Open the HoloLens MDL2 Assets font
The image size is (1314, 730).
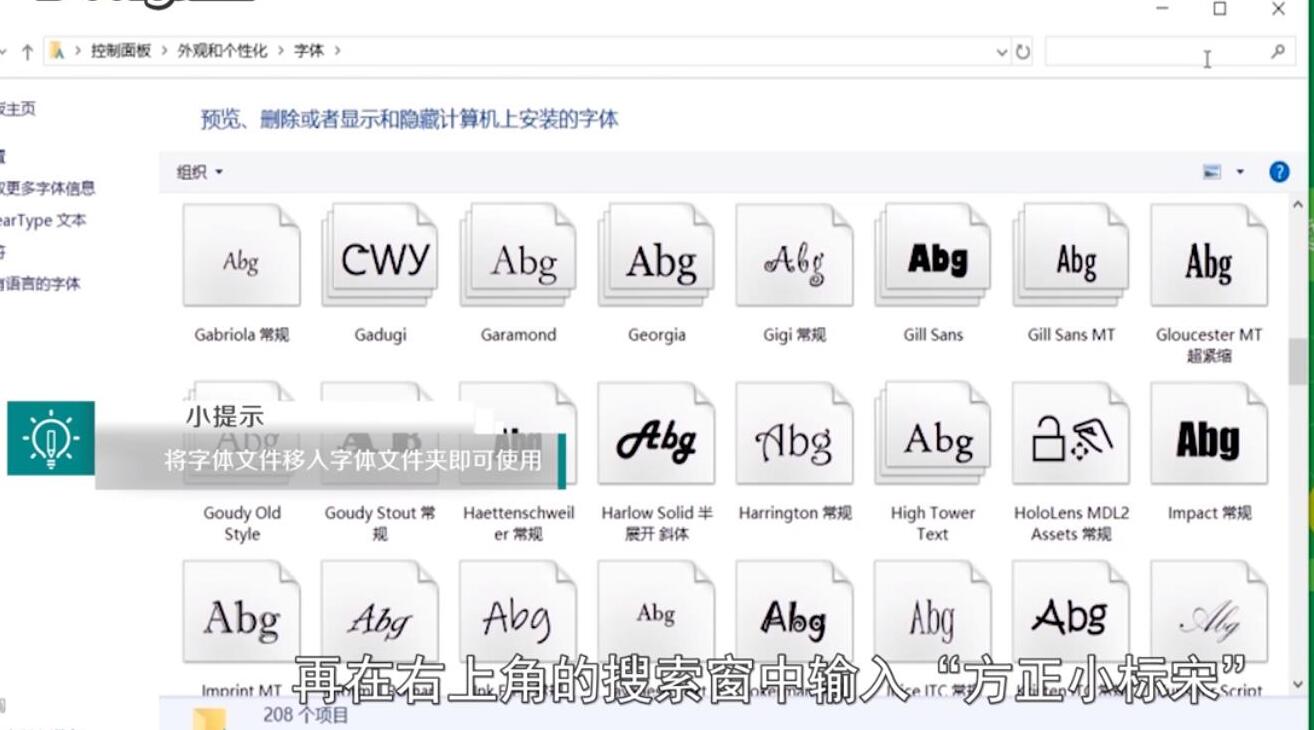click(1070, 433)
